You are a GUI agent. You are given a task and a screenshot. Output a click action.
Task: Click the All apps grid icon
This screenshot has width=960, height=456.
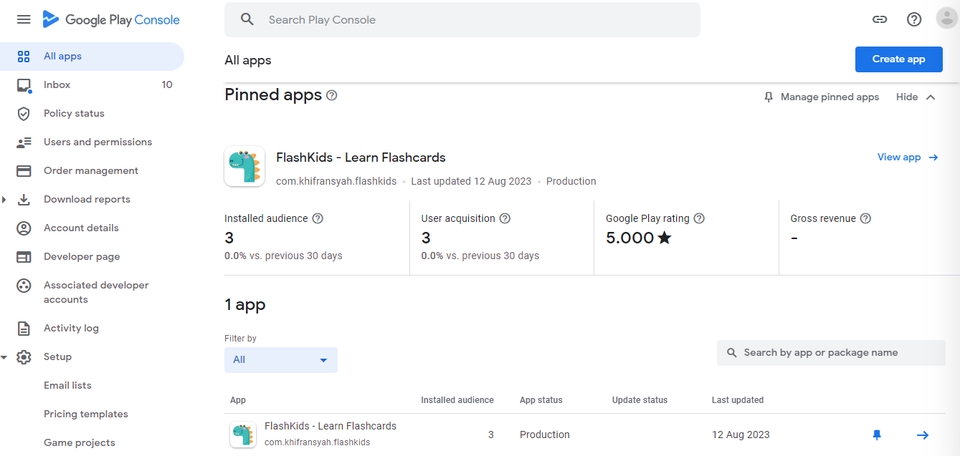(24, 56)
